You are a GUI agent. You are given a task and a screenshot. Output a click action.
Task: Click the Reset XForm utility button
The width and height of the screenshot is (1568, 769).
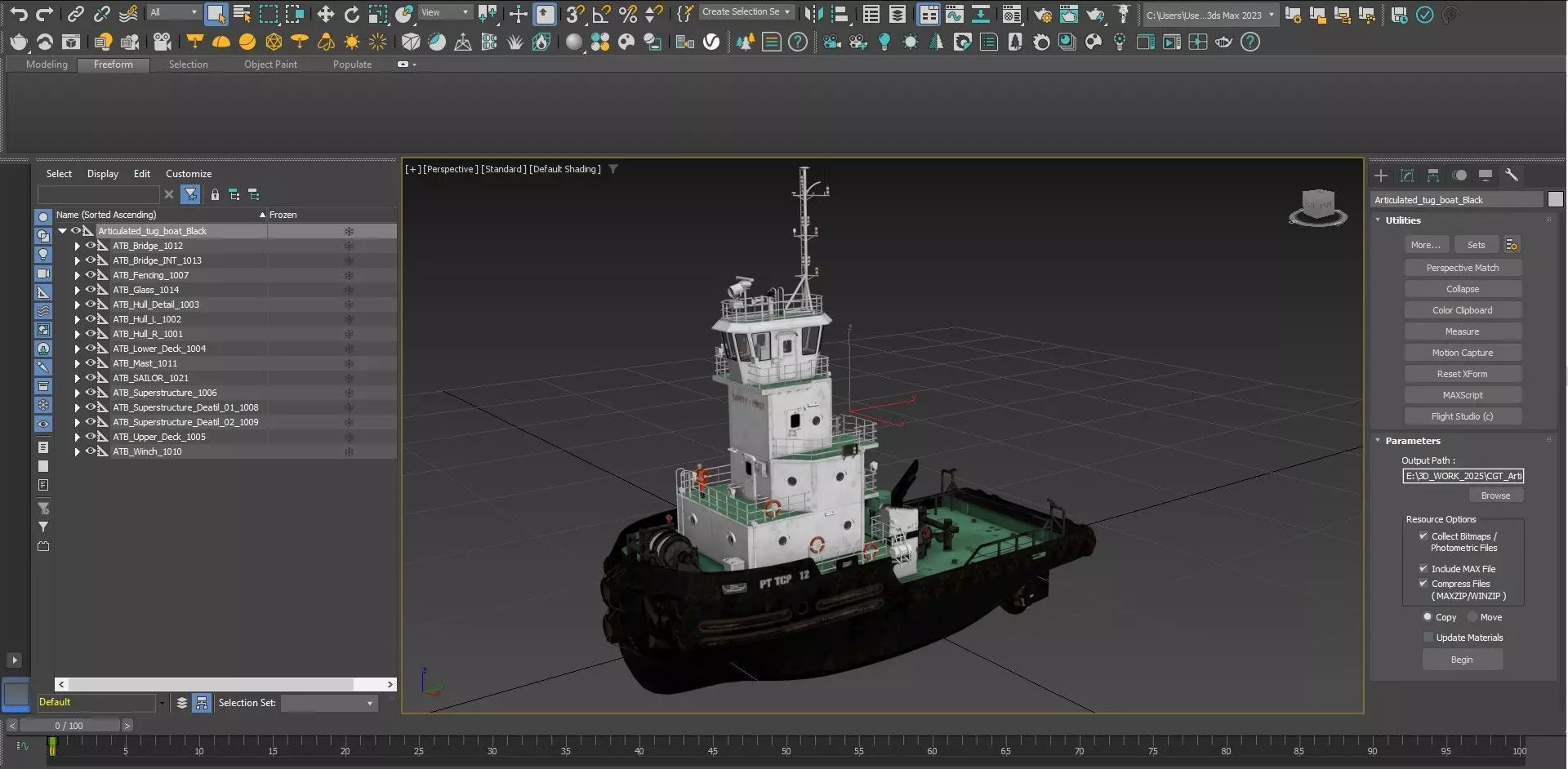1463,374
